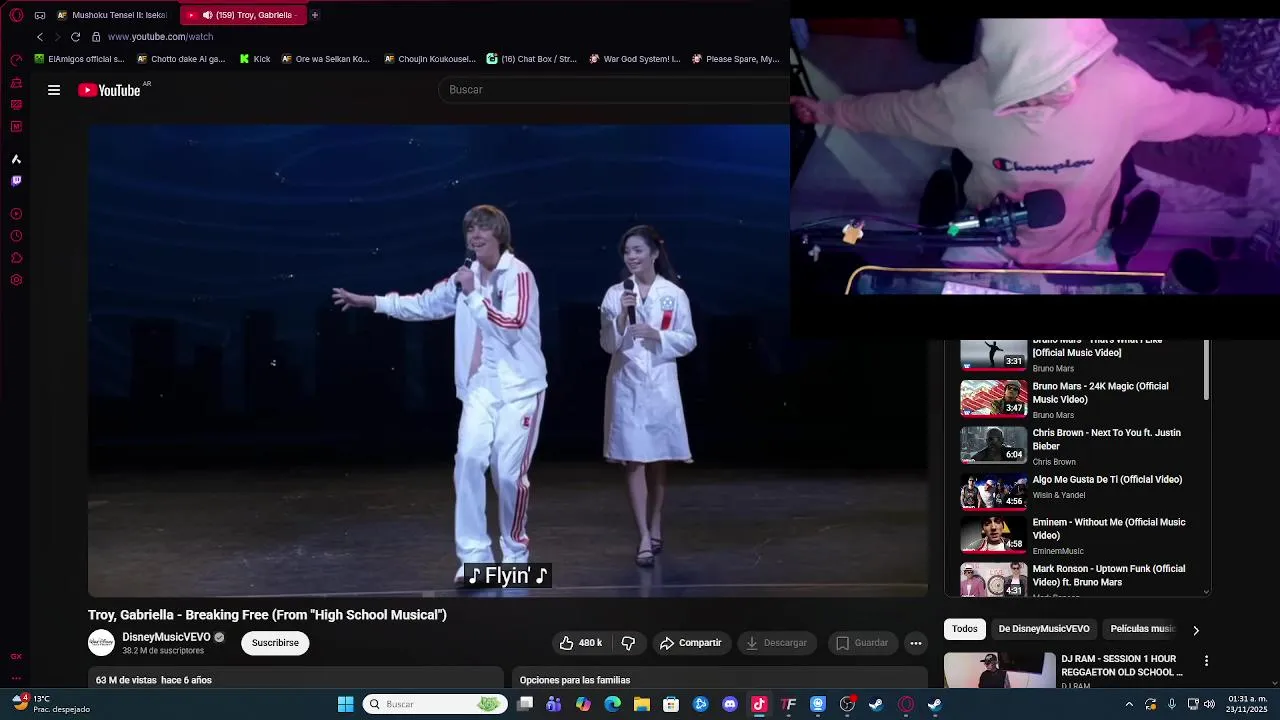Open TikTok app in taskbar
Screen dimensions: 1280x720
[x=759, y=704]
